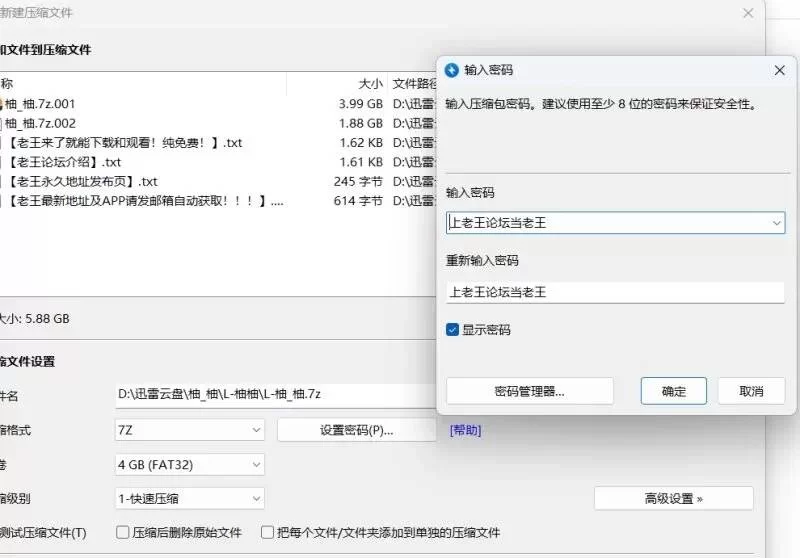Click the 文件路径 column header
Screen dimensions: 800x558
point(414,84)
